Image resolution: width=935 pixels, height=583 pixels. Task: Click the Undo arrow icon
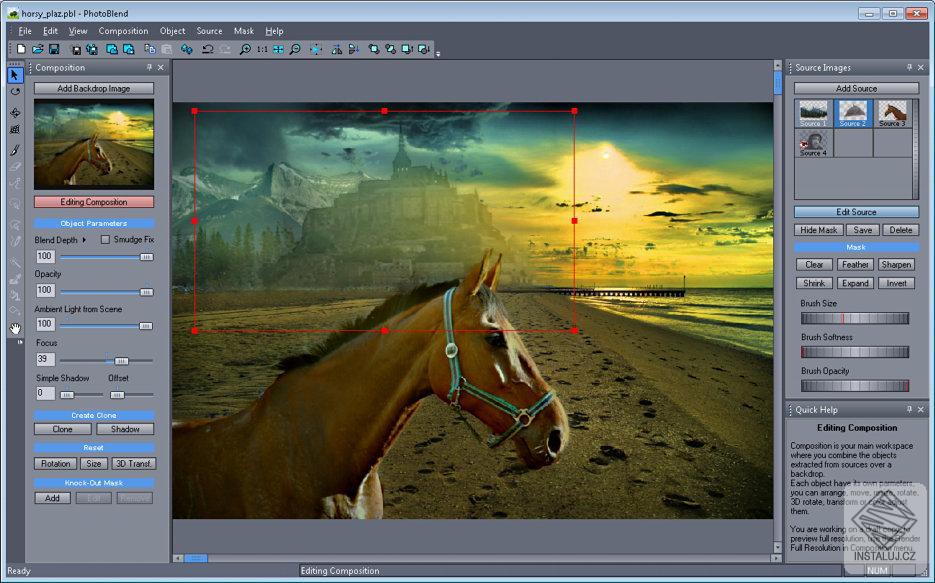pos(207,49)
